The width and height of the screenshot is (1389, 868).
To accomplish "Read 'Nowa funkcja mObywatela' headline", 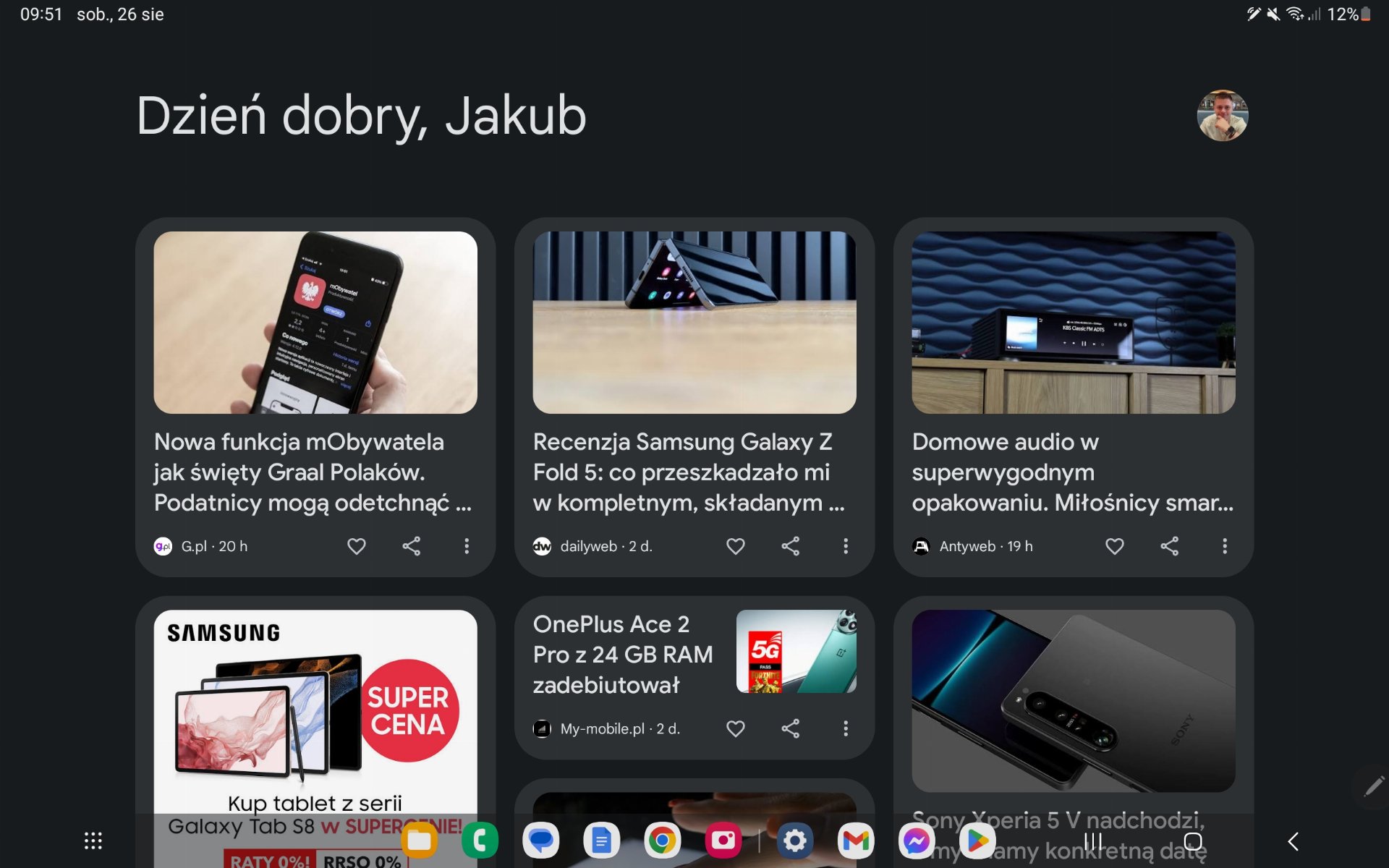I will [x=313, y=472].
